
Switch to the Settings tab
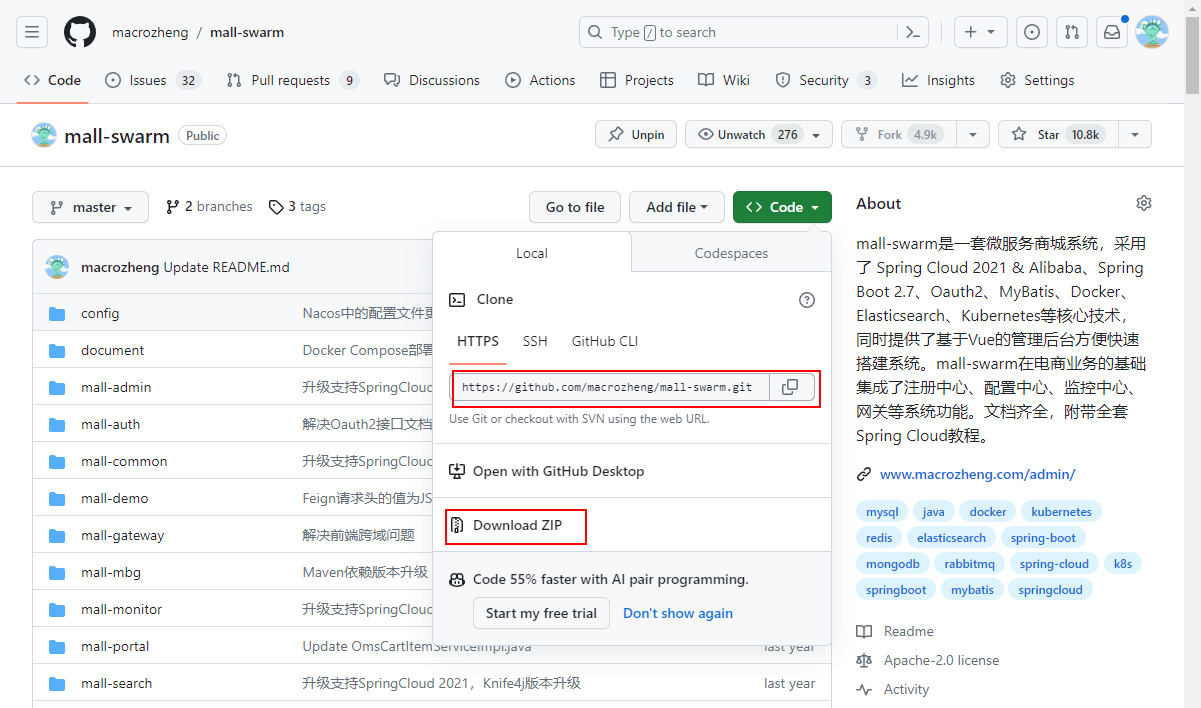(1037, 80)
